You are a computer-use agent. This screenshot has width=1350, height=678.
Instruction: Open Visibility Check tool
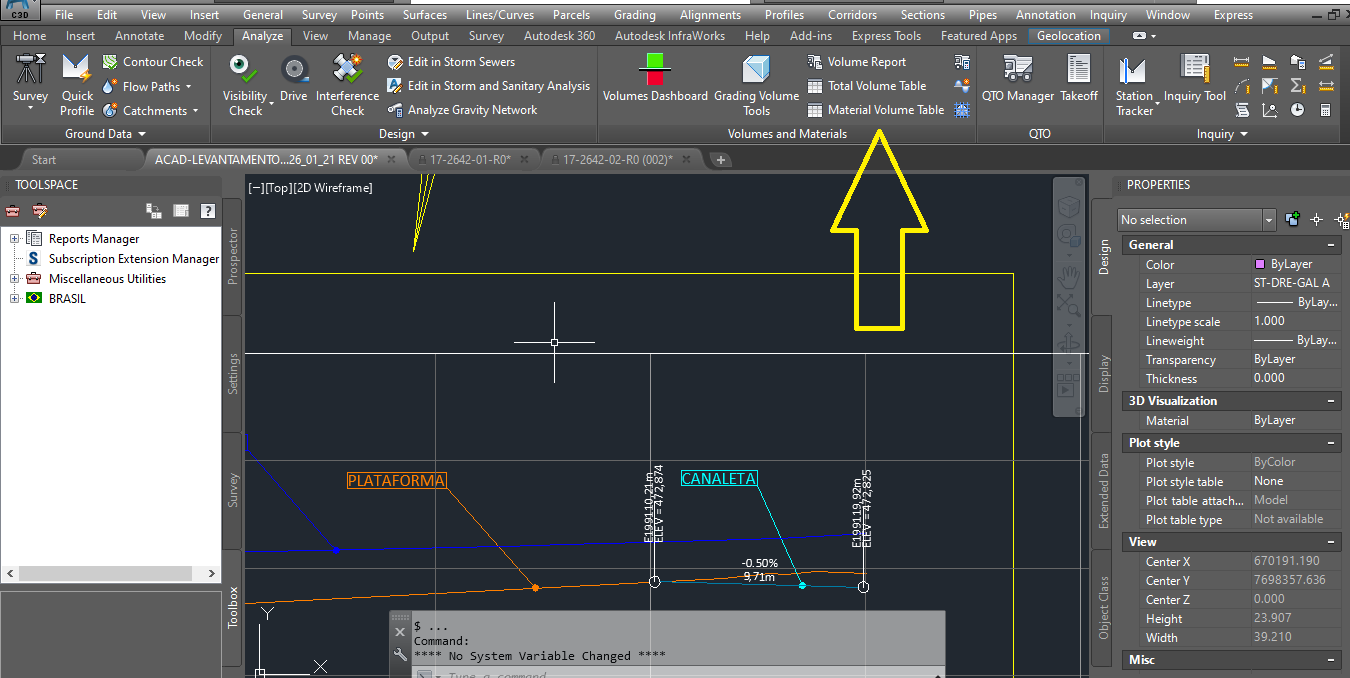tap(245, 85)
